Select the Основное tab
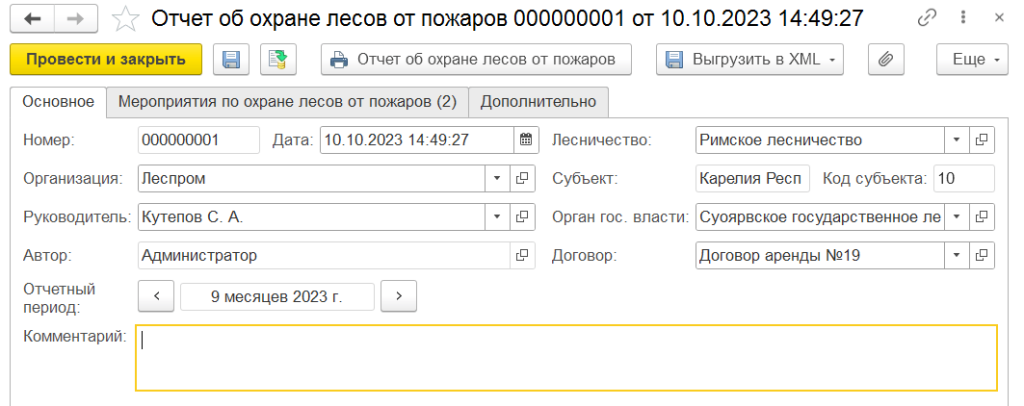Screen dimensions: 1024x406 coord(59,102)
